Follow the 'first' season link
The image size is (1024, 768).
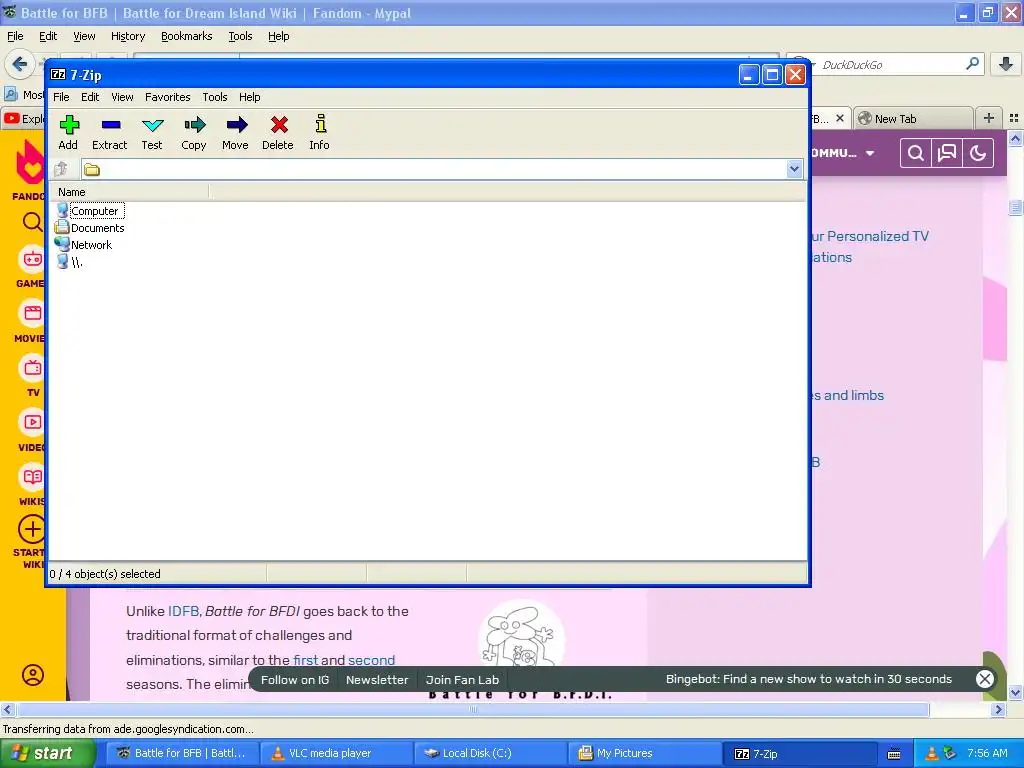(x=305, y=660)
